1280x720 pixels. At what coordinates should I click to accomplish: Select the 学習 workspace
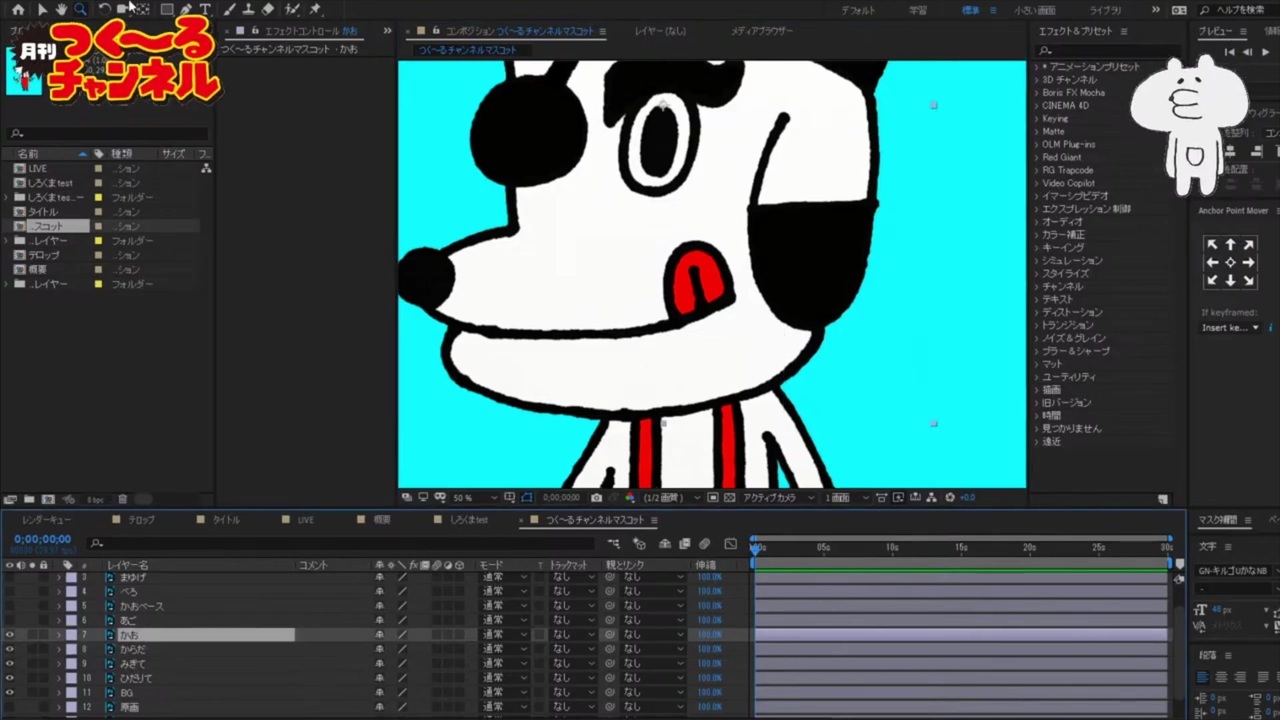tap(917, 10)
